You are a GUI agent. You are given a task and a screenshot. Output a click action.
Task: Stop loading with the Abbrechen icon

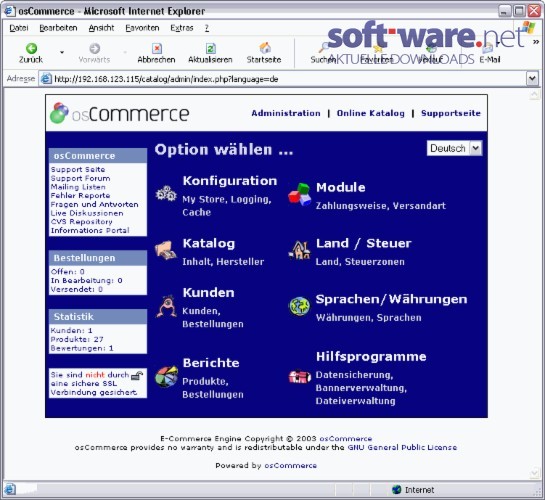tap(157, 48)
